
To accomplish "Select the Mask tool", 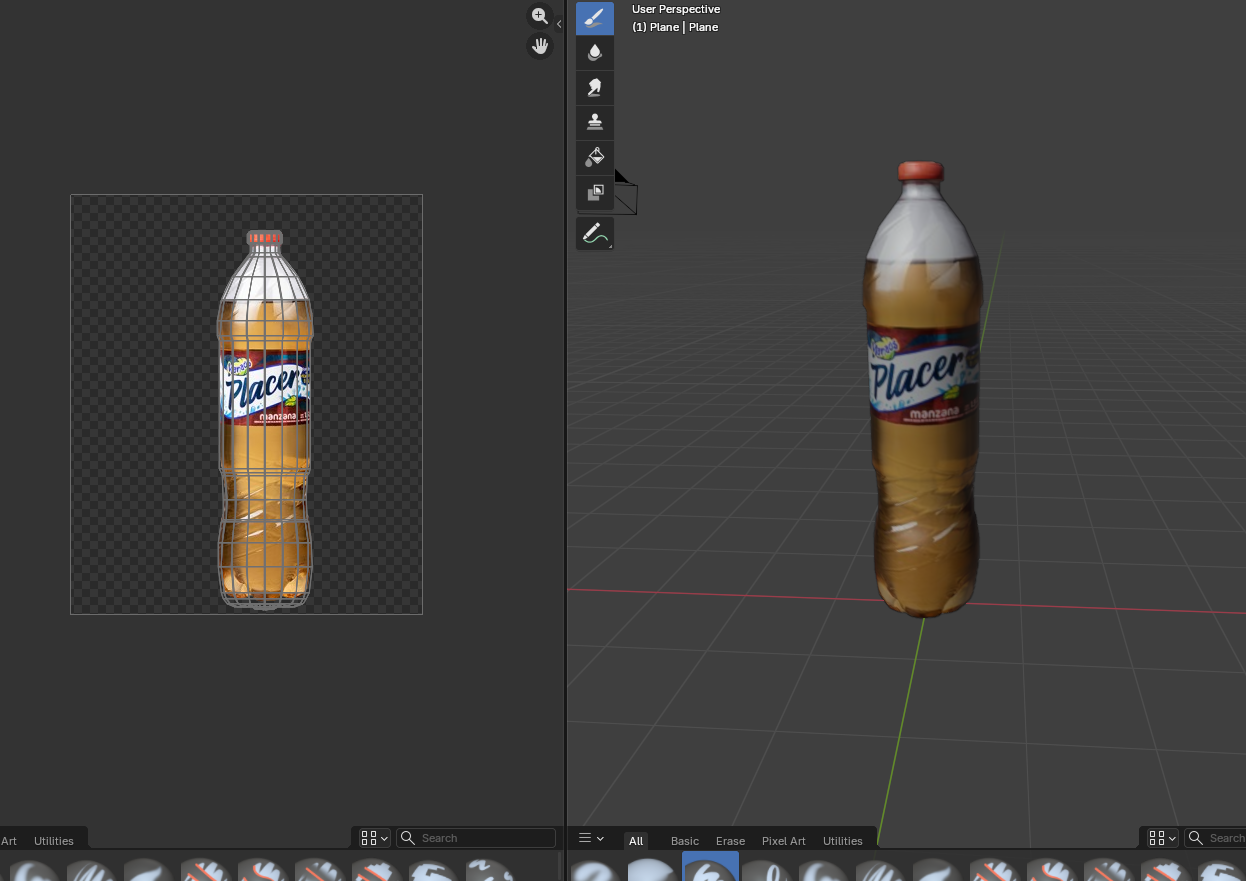I will [x=595, y=192].
